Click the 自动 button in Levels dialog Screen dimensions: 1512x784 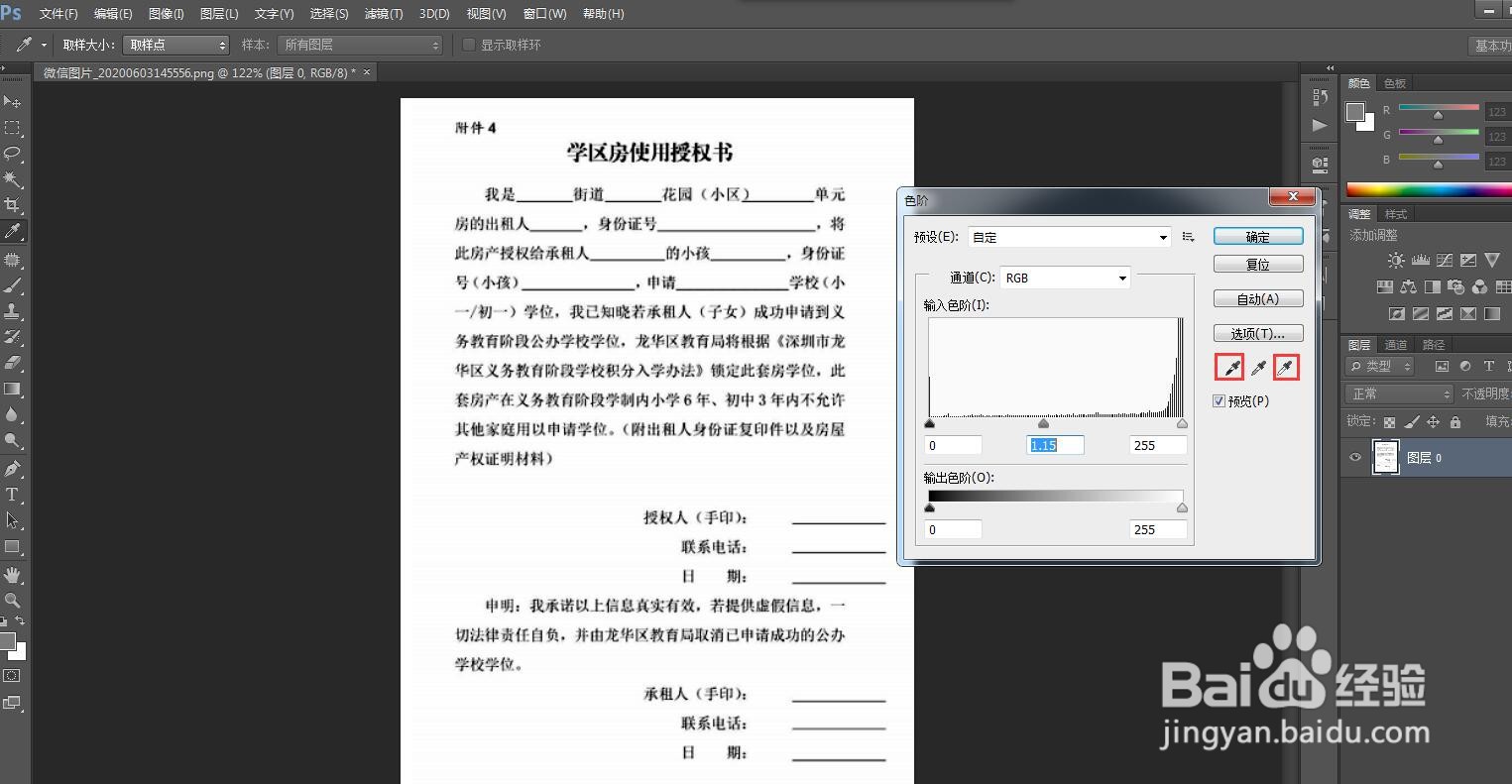pyautogui.click(x=1257, y=297)
